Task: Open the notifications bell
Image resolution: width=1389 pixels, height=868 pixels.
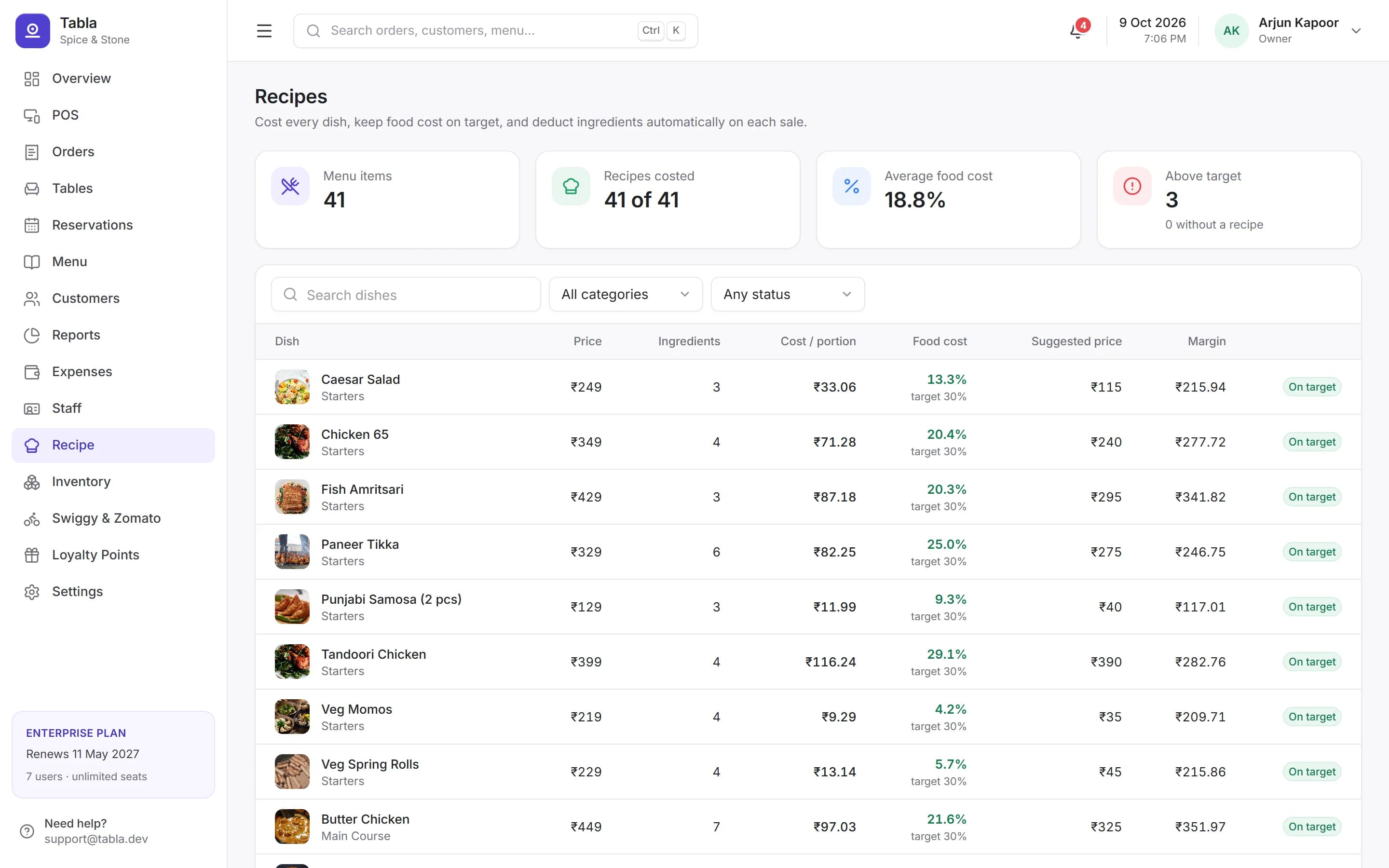Action: 1077,30
